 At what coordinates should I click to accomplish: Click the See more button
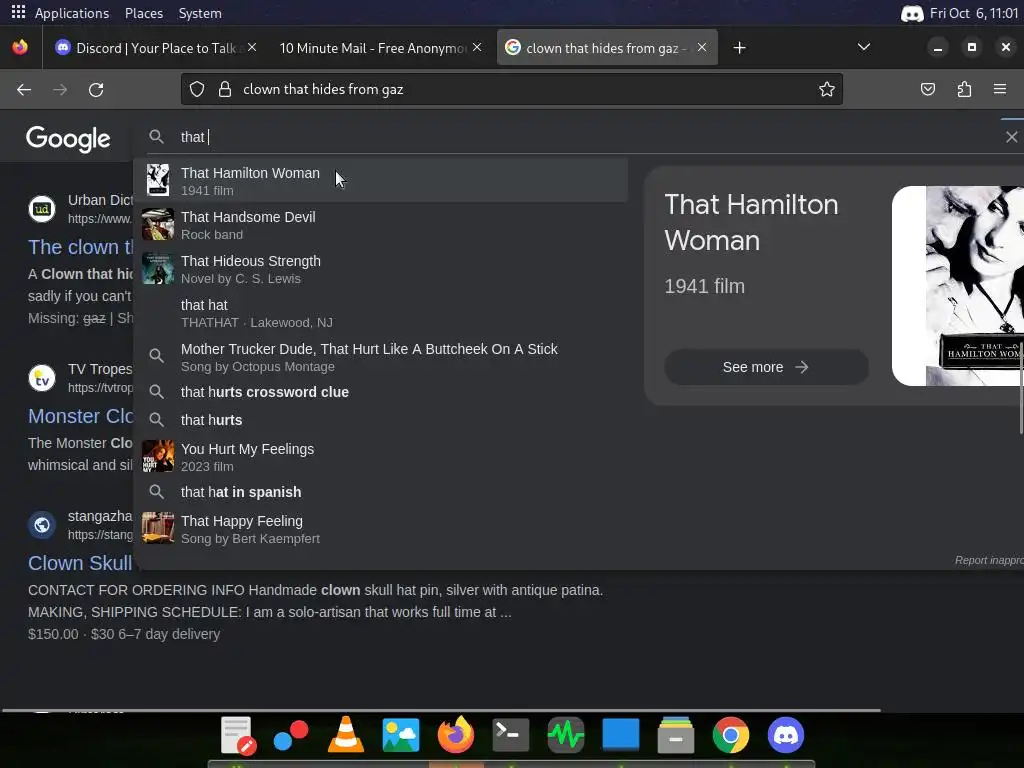coord(766,367)
